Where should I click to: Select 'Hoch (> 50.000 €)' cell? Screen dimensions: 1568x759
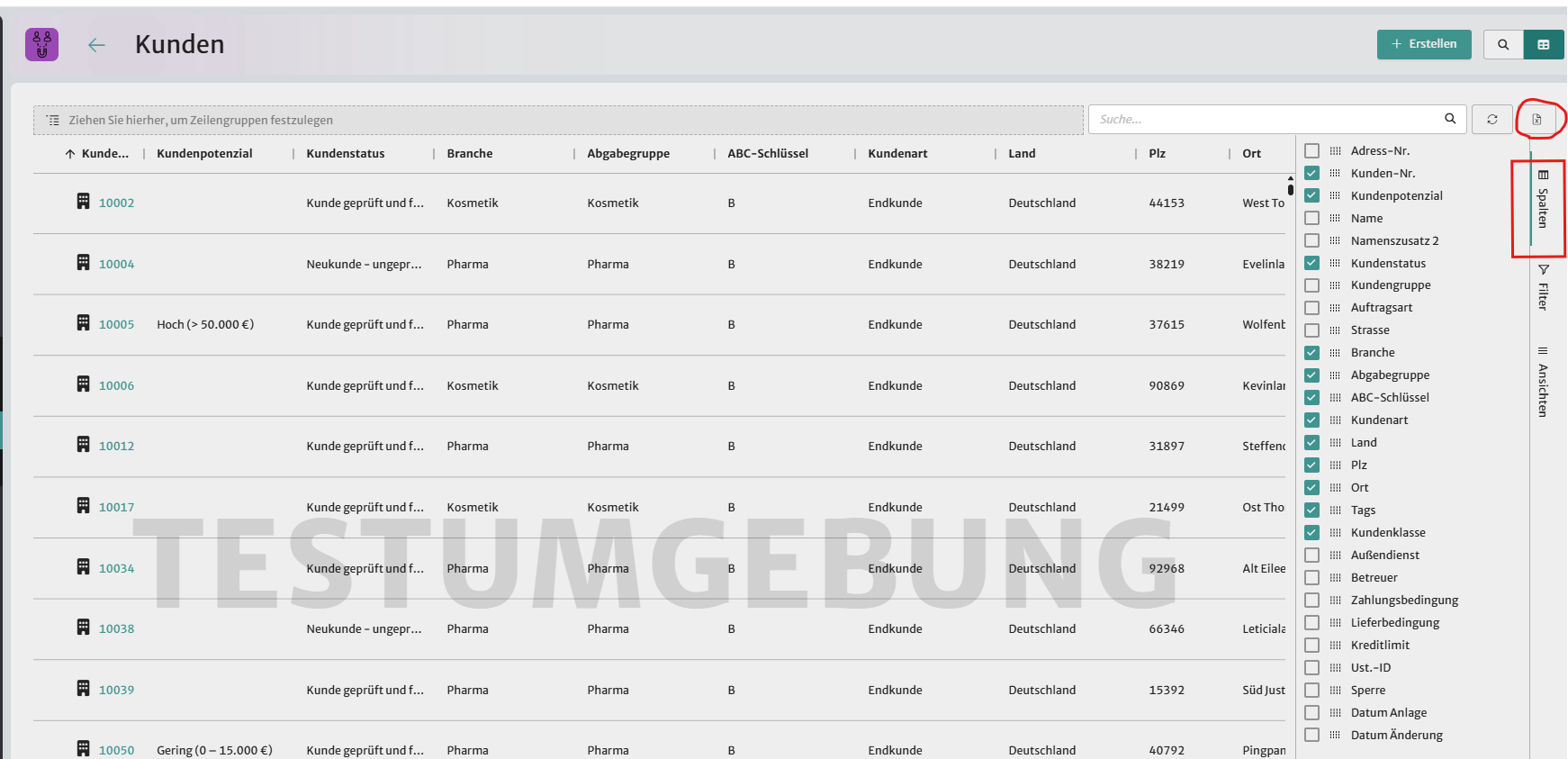click(x=205, y=325)
